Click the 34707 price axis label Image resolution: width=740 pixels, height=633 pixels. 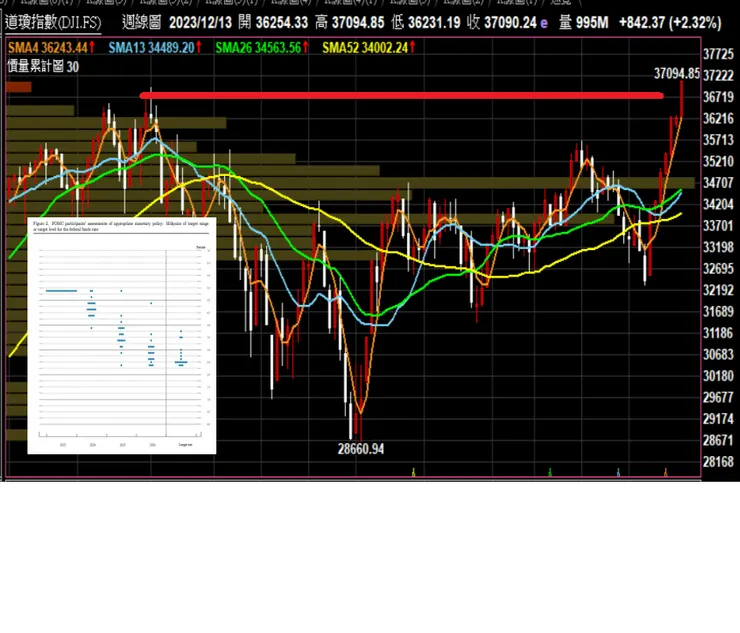[x=718, y=183]
